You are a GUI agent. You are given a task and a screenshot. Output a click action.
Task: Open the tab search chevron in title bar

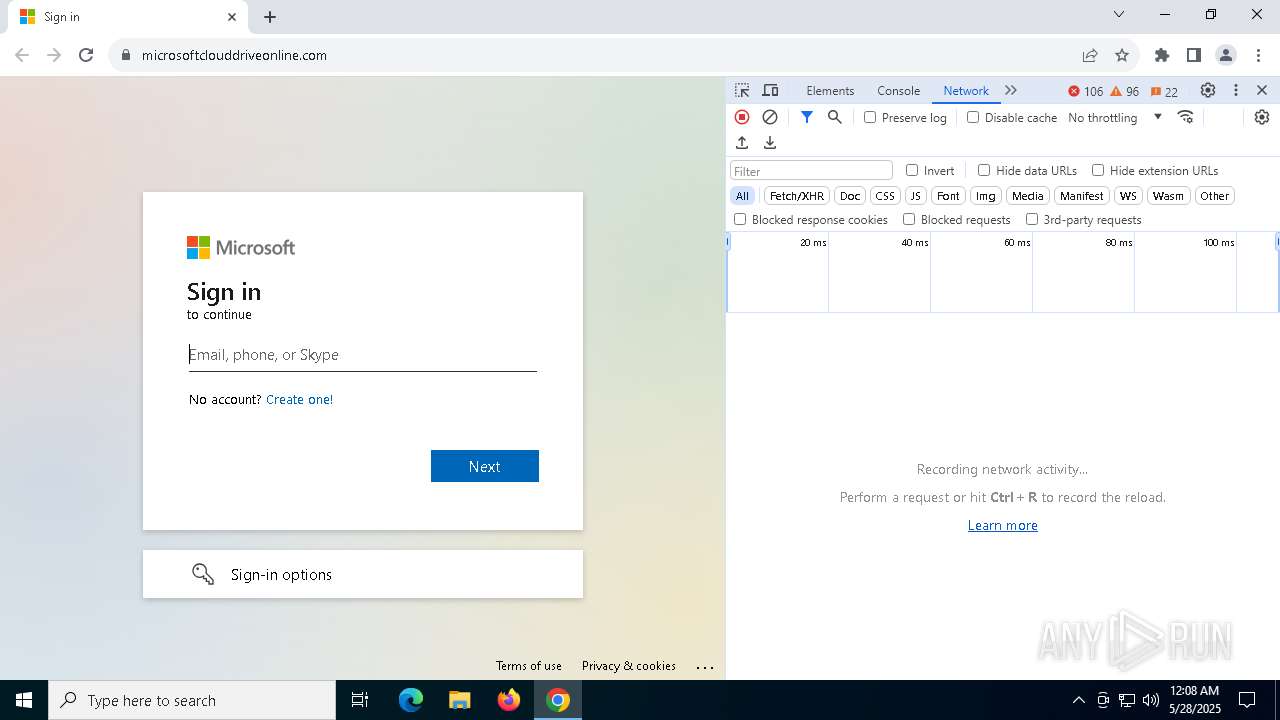(x=1119, y=14)
